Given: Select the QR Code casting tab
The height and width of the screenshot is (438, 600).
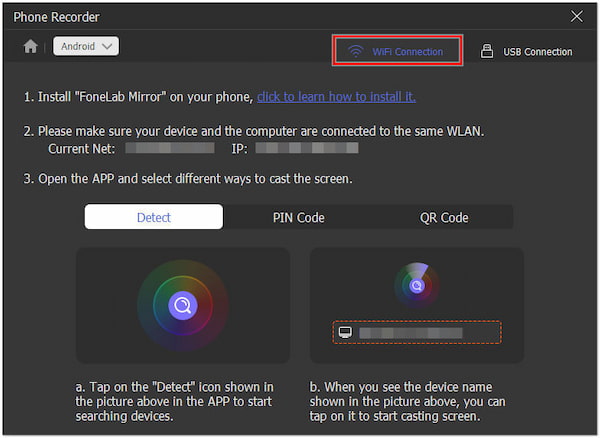Looking at the screenshot, I should pyautogui.click(x=444, y=218).
